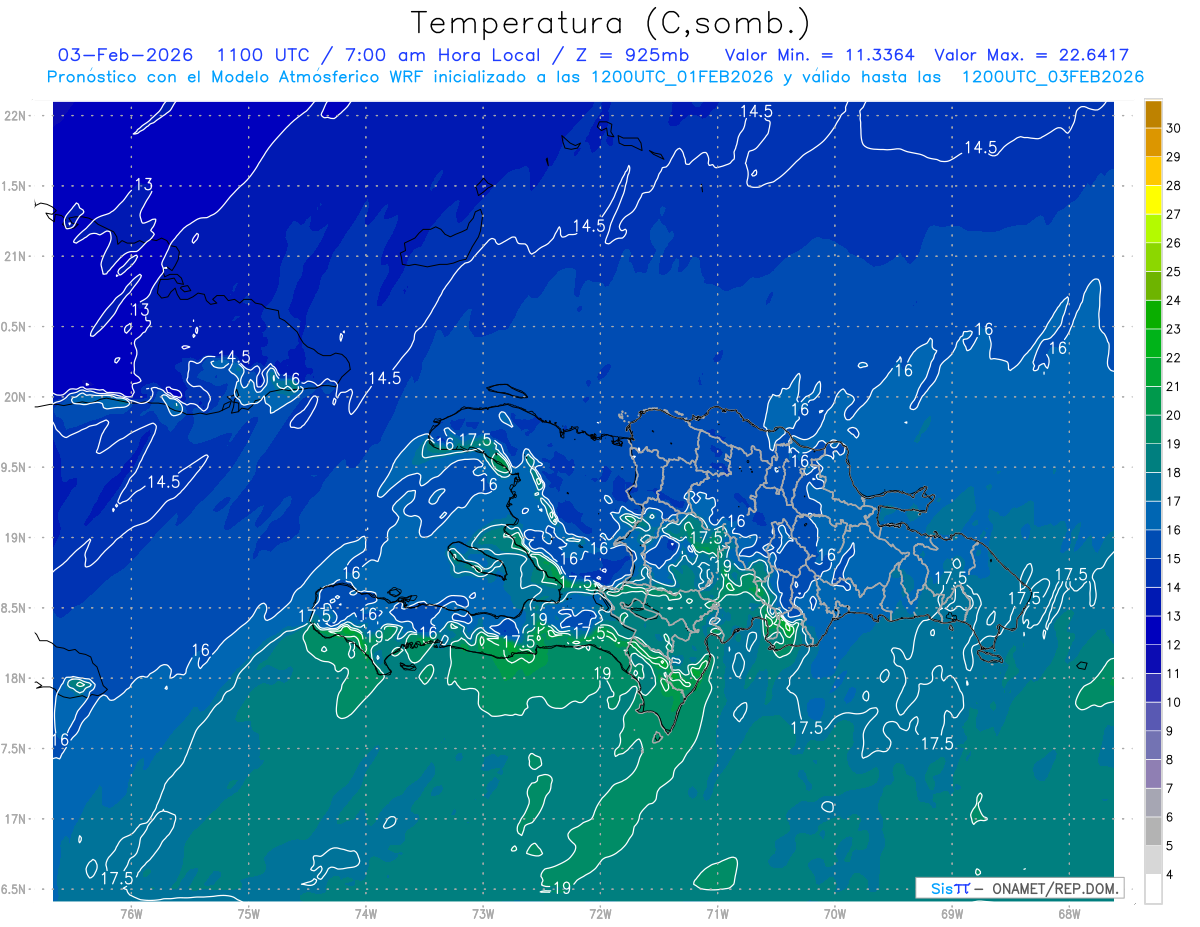
Task: Click the color bar value '25'
Action: (x=1174, y=272)
